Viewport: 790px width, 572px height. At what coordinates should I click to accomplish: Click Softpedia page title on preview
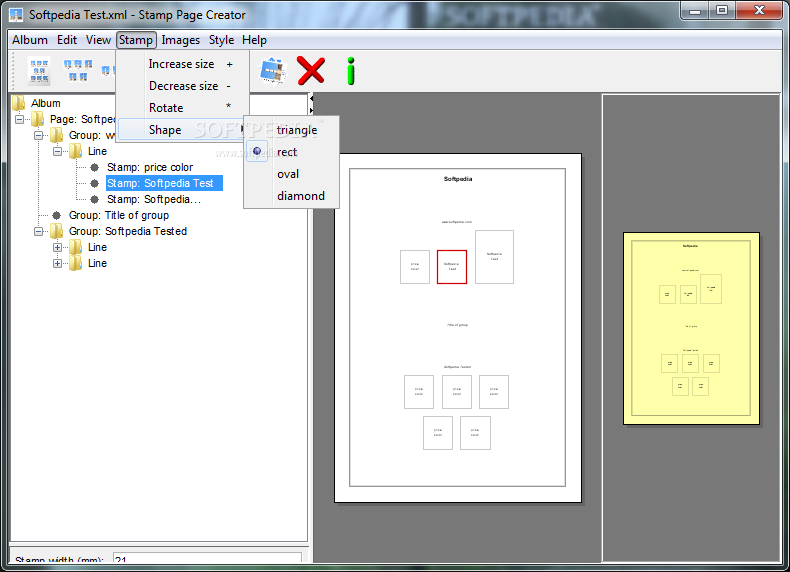458,179
